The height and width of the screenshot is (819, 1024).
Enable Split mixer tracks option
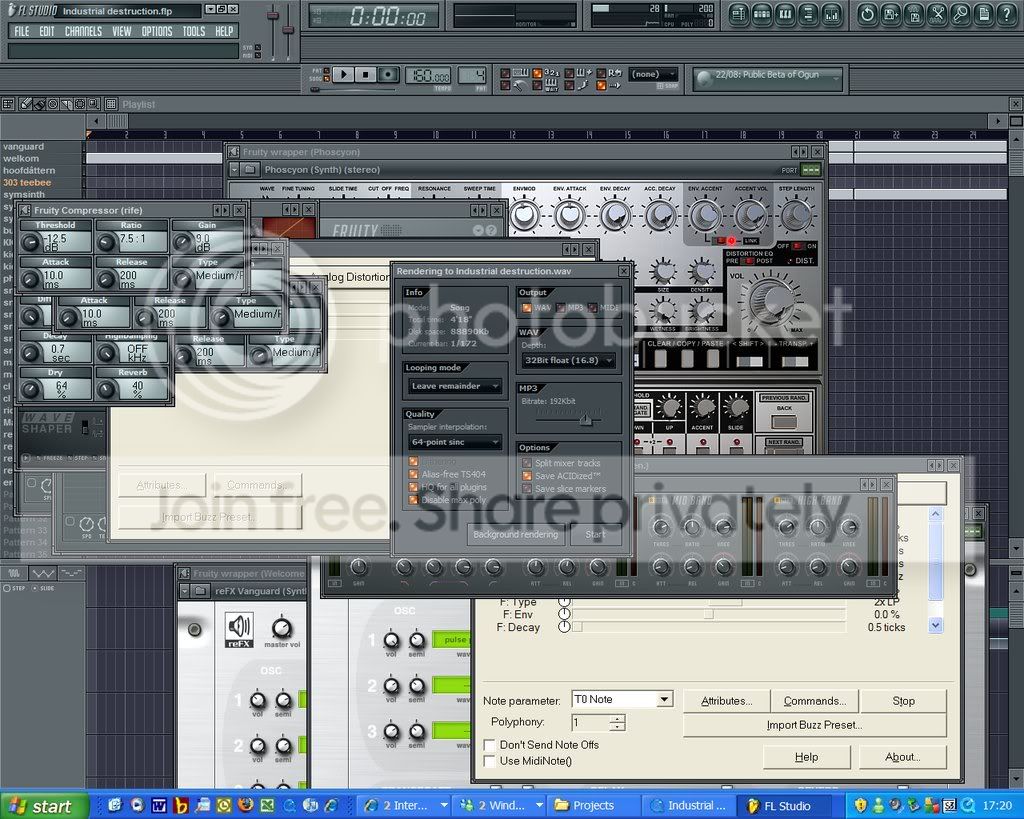(527, 463)
